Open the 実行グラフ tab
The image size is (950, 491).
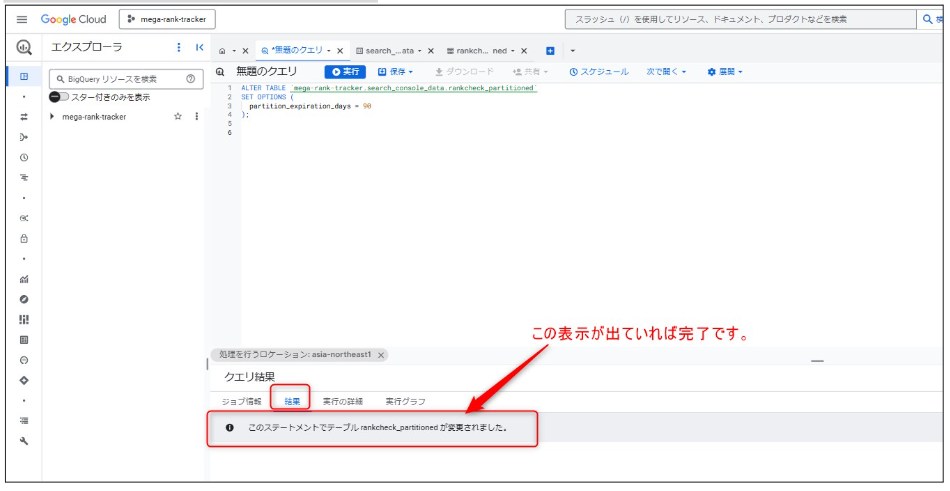pyautogui.click(x=405, y=401)
